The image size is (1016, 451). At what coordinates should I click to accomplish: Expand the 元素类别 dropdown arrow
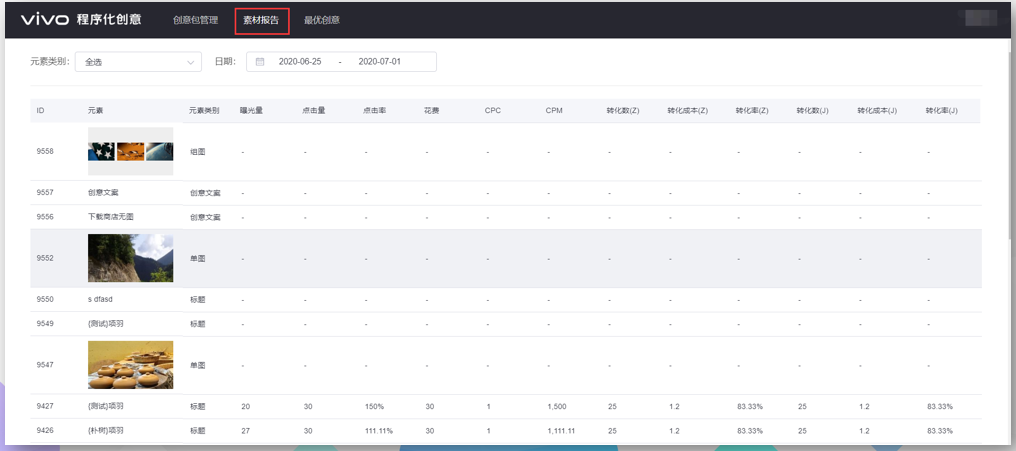(191, 62)
